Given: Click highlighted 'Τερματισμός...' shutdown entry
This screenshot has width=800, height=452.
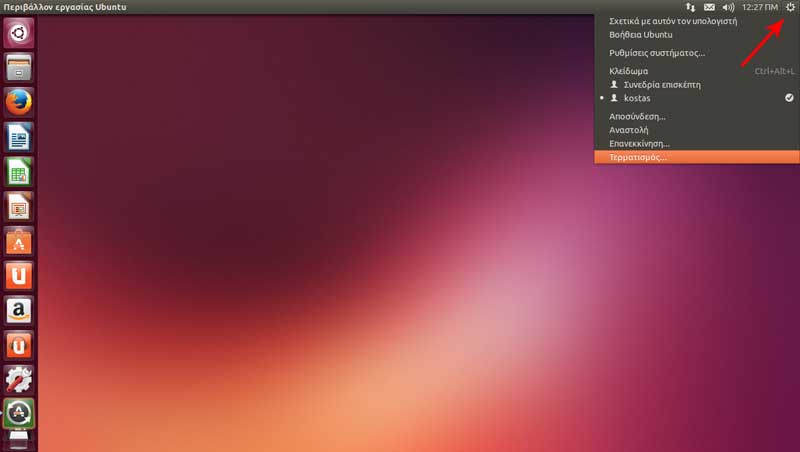Looking at the screenshot, I should pos(697,157).
